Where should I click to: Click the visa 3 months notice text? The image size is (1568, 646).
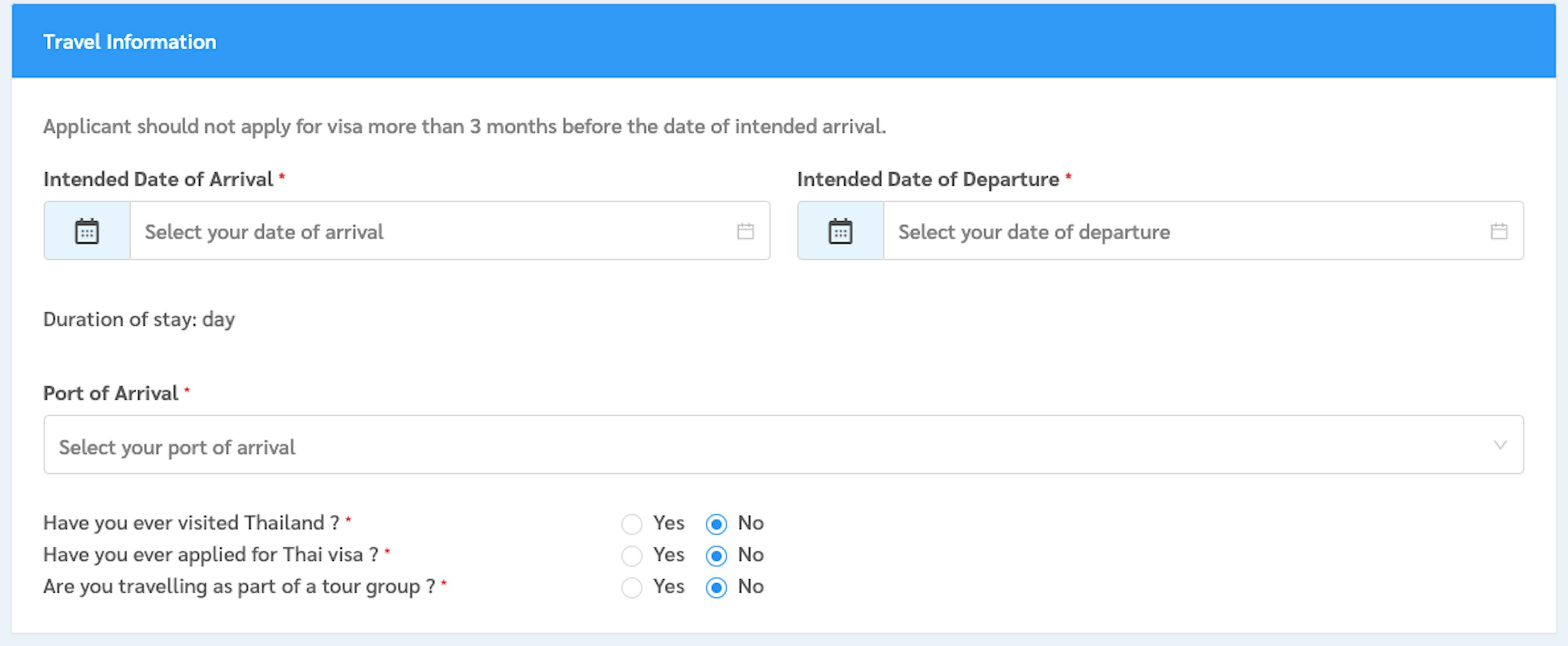tap(464, 127)
